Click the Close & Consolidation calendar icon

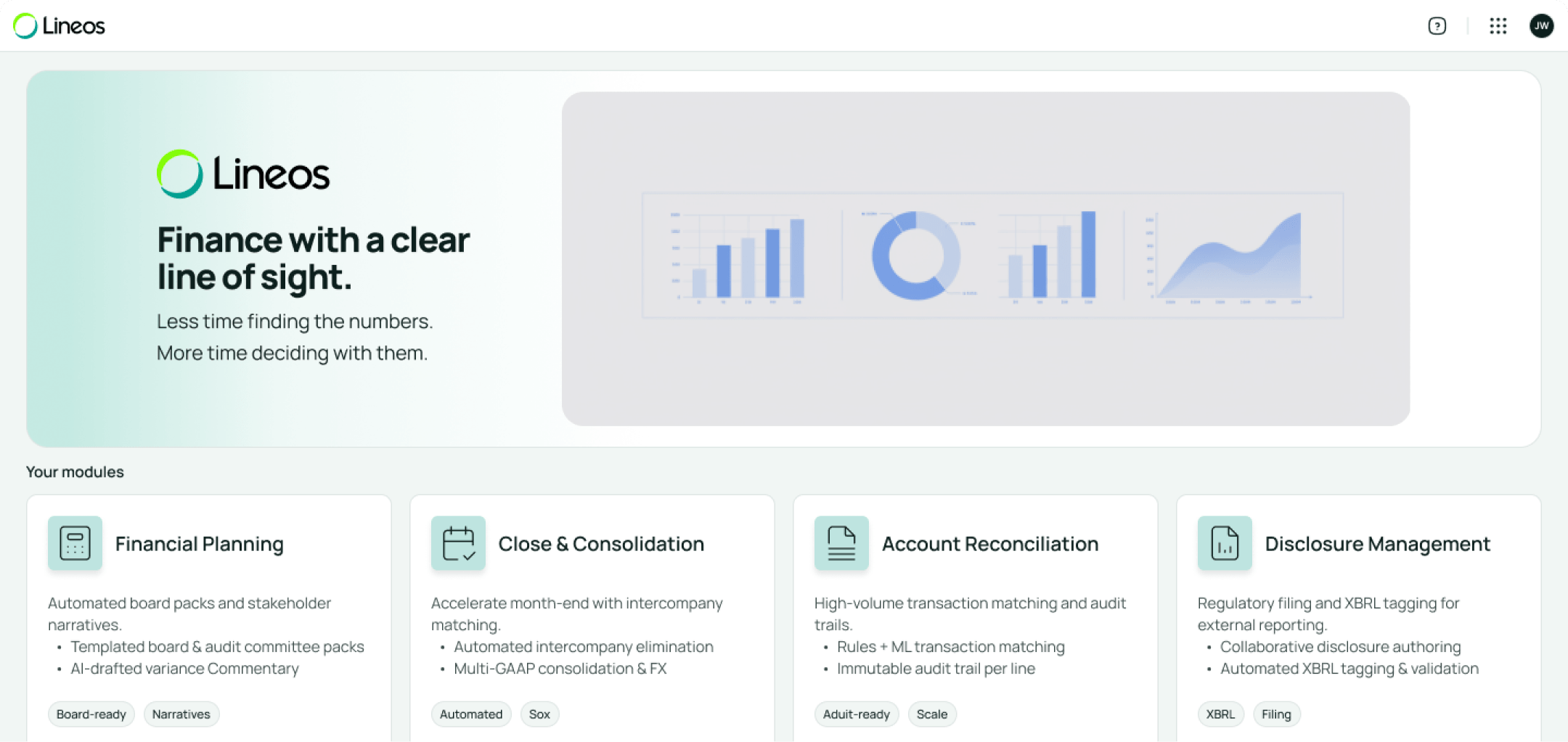pos(458,543)
